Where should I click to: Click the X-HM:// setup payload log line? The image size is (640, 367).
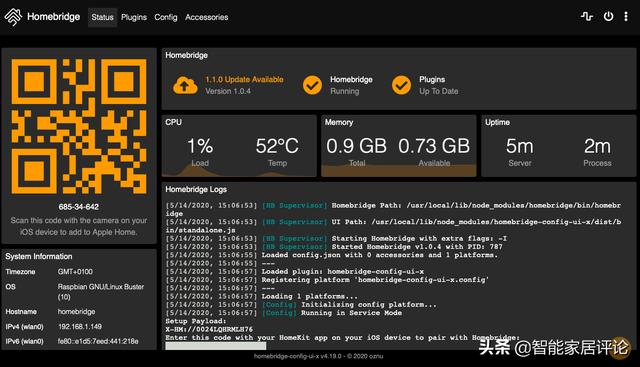pyautogui.click(x=209, y=329)
